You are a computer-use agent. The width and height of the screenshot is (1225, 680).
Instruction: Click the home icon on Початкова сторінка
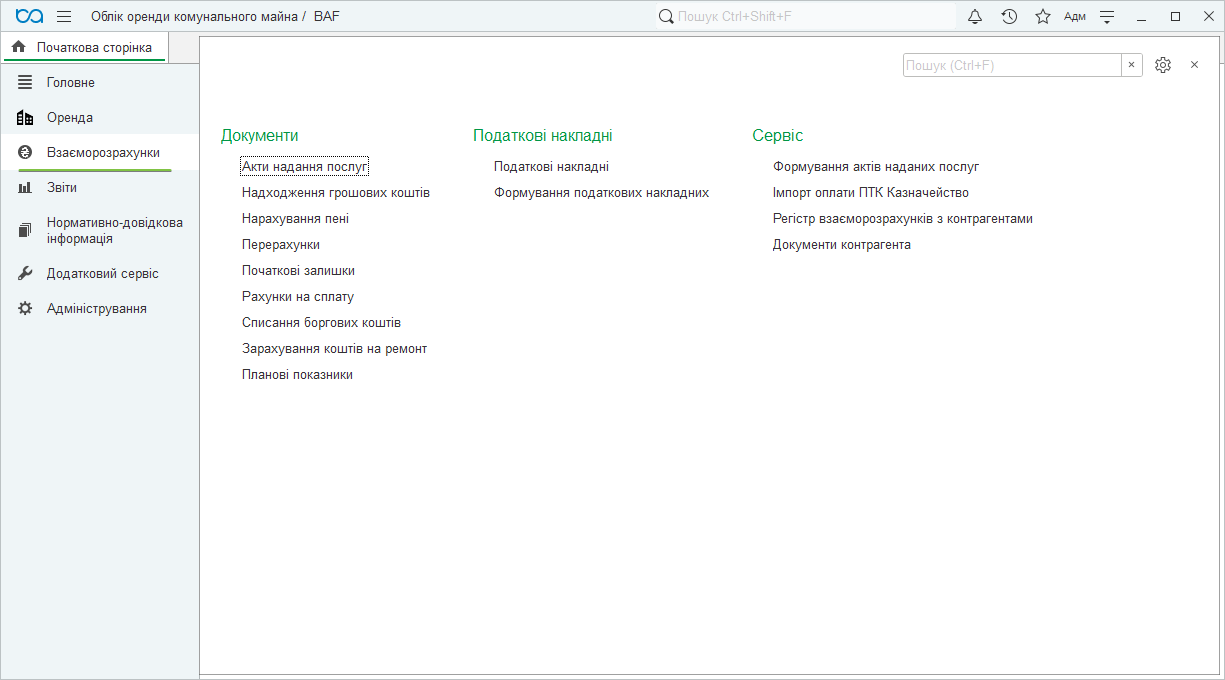click(18, 47)
